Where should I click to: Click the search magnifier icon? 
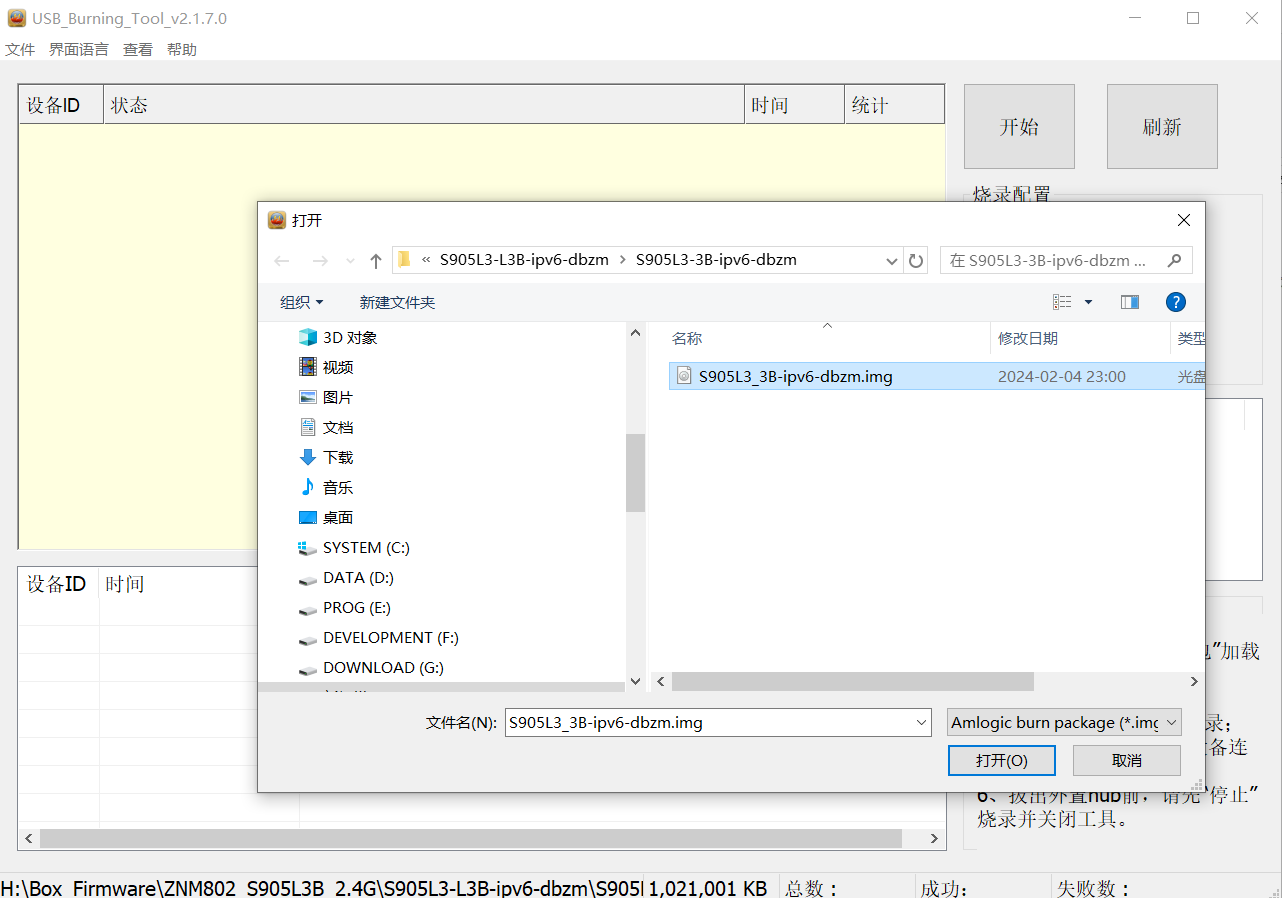[x=1174, y=260]
